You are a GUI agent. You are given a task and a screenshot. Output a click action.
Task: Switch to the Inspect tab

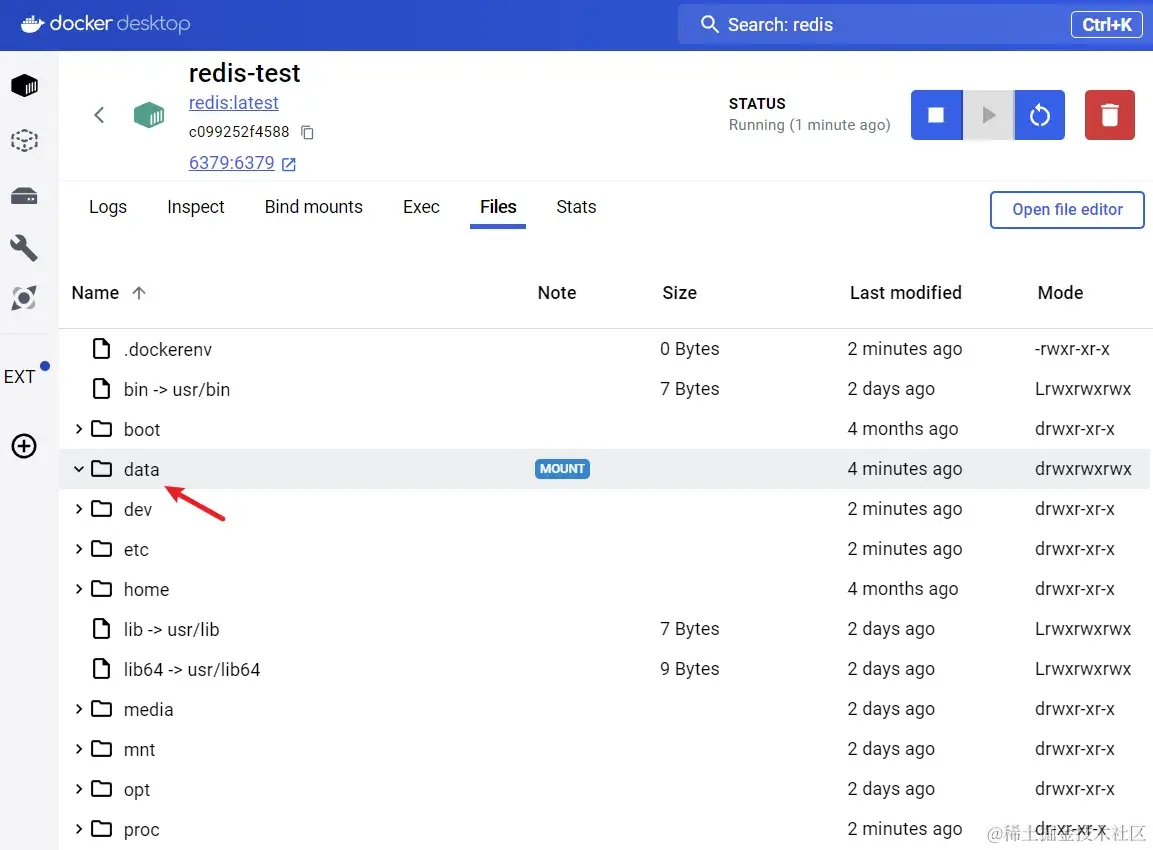[196, 207]
